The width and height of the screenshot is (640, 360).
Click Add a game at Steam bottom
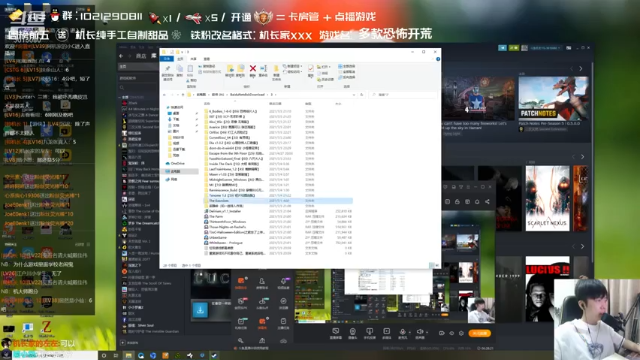(130, 343)
